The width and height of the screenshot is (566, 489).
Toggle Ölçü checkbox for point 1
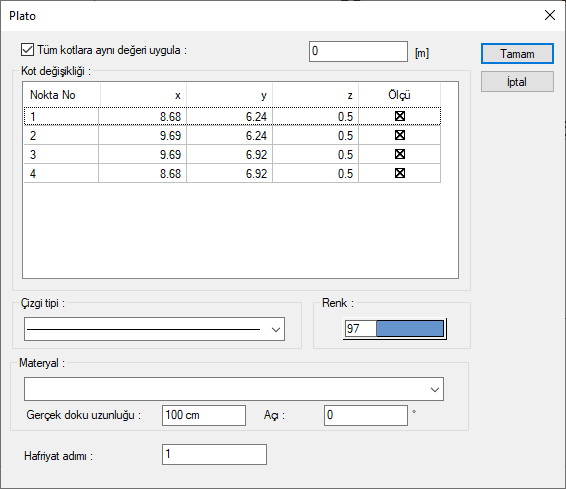point(400,116)
